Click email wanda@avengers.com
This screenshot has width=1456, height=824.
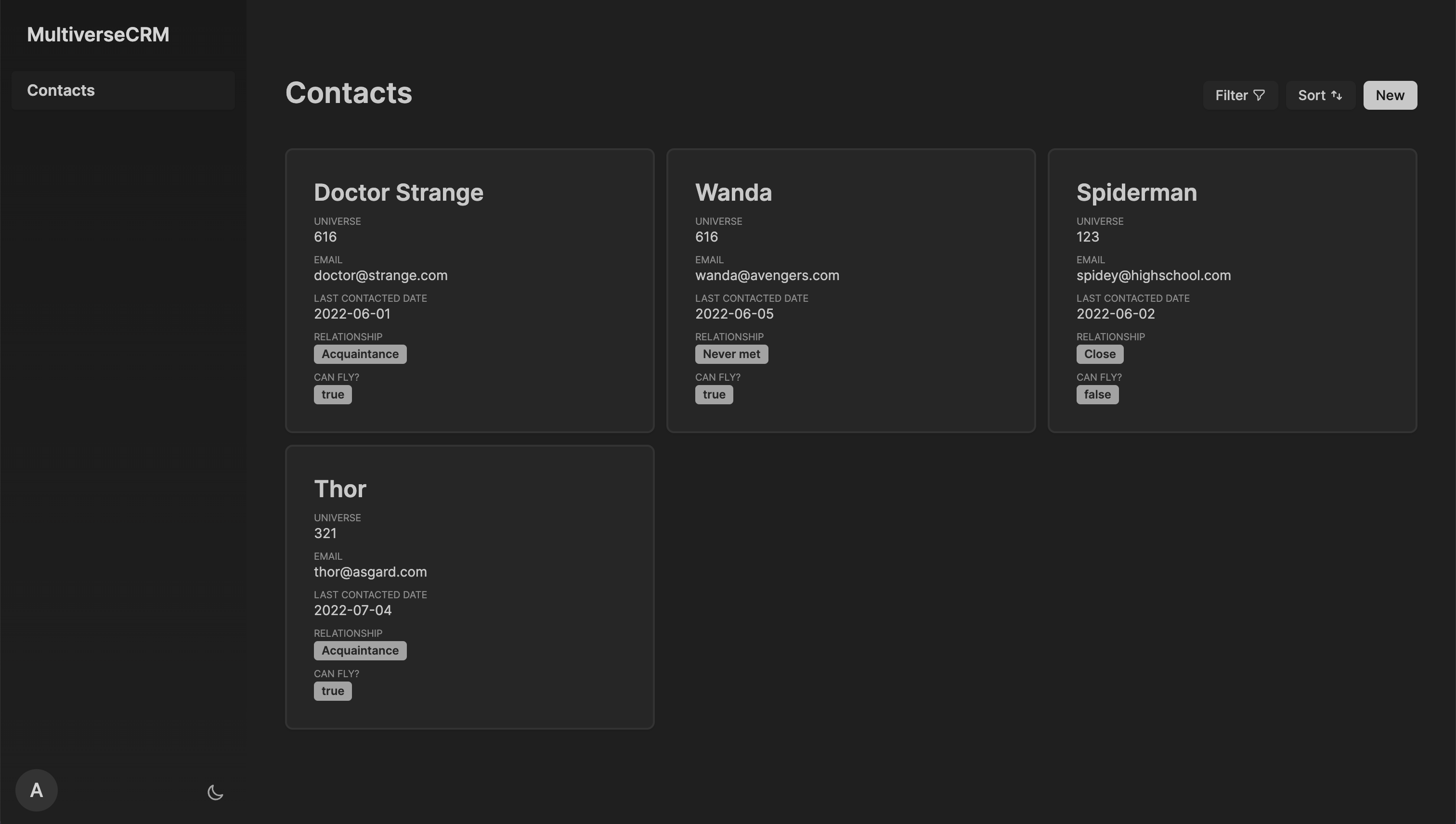[767, 276]
